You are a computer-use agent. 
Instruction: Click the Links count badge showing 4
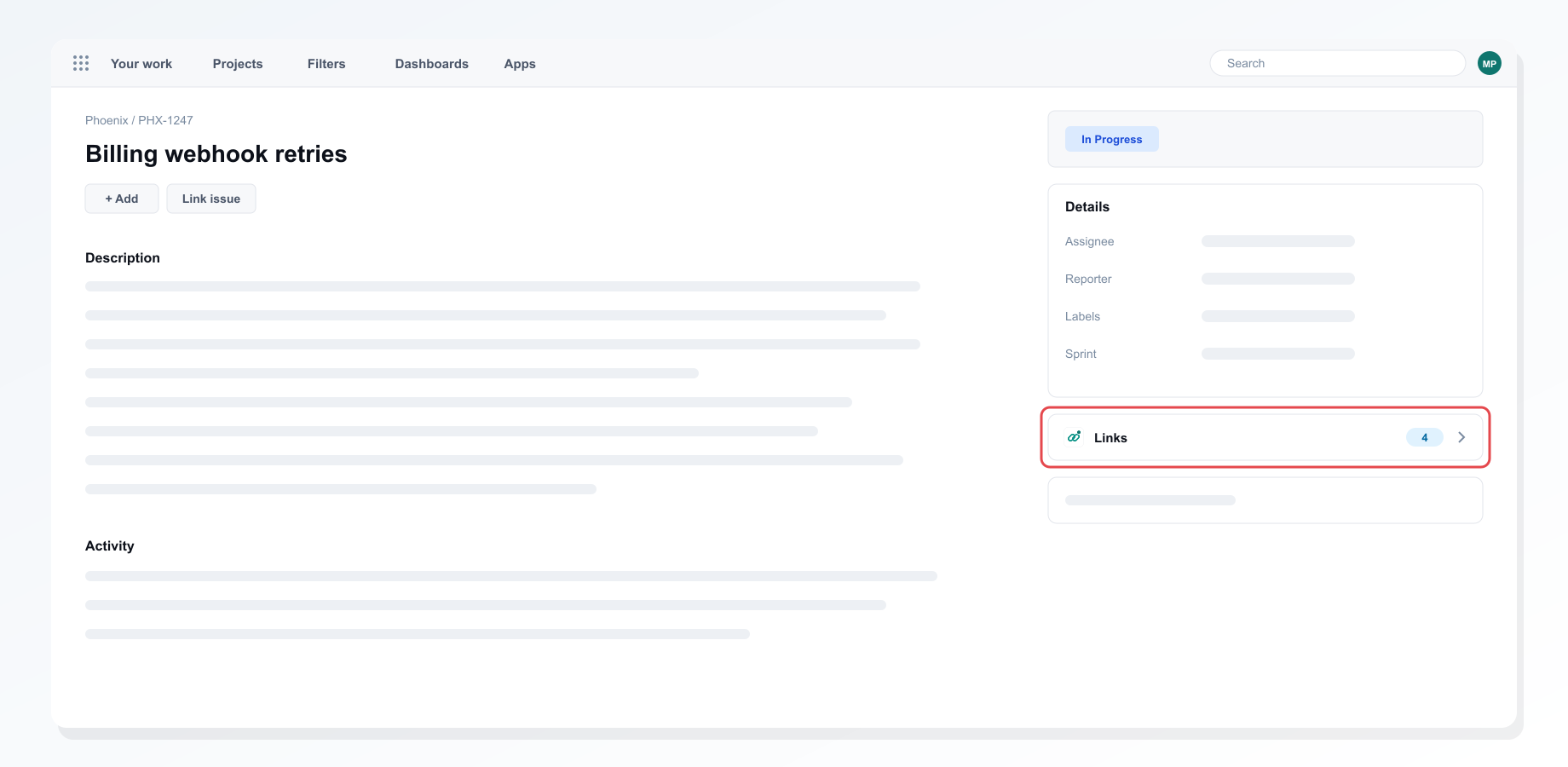pos(1424,437)
